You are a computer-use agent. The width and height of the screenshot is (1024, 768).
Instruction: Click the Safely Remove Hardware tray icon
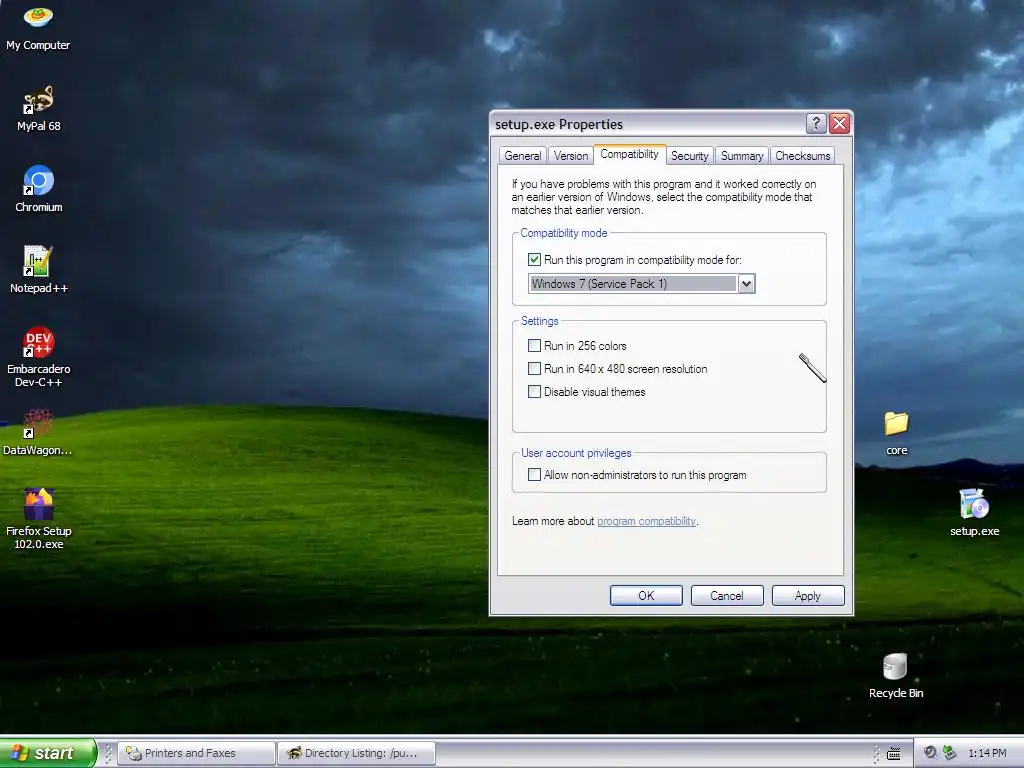tap(950, 753)
